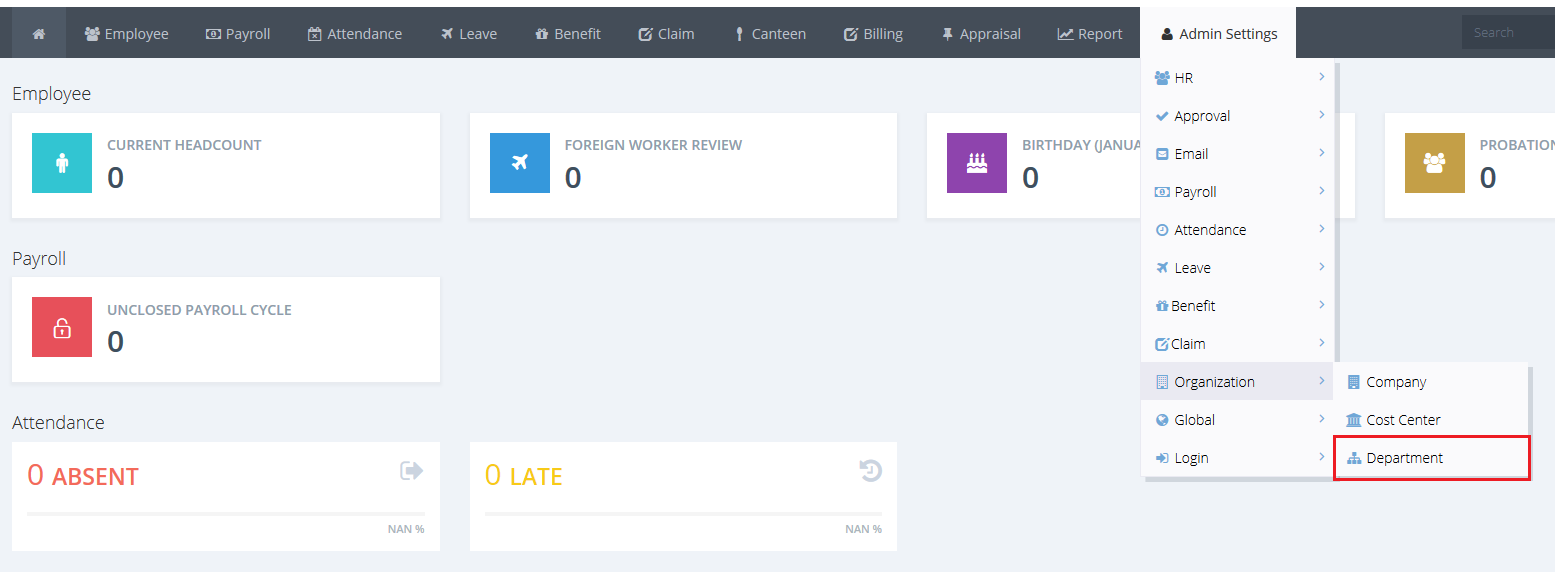The image size is (1555, 572).
Task: Expand the Approval submenu chevron
Action: (x=1321, y=115)
